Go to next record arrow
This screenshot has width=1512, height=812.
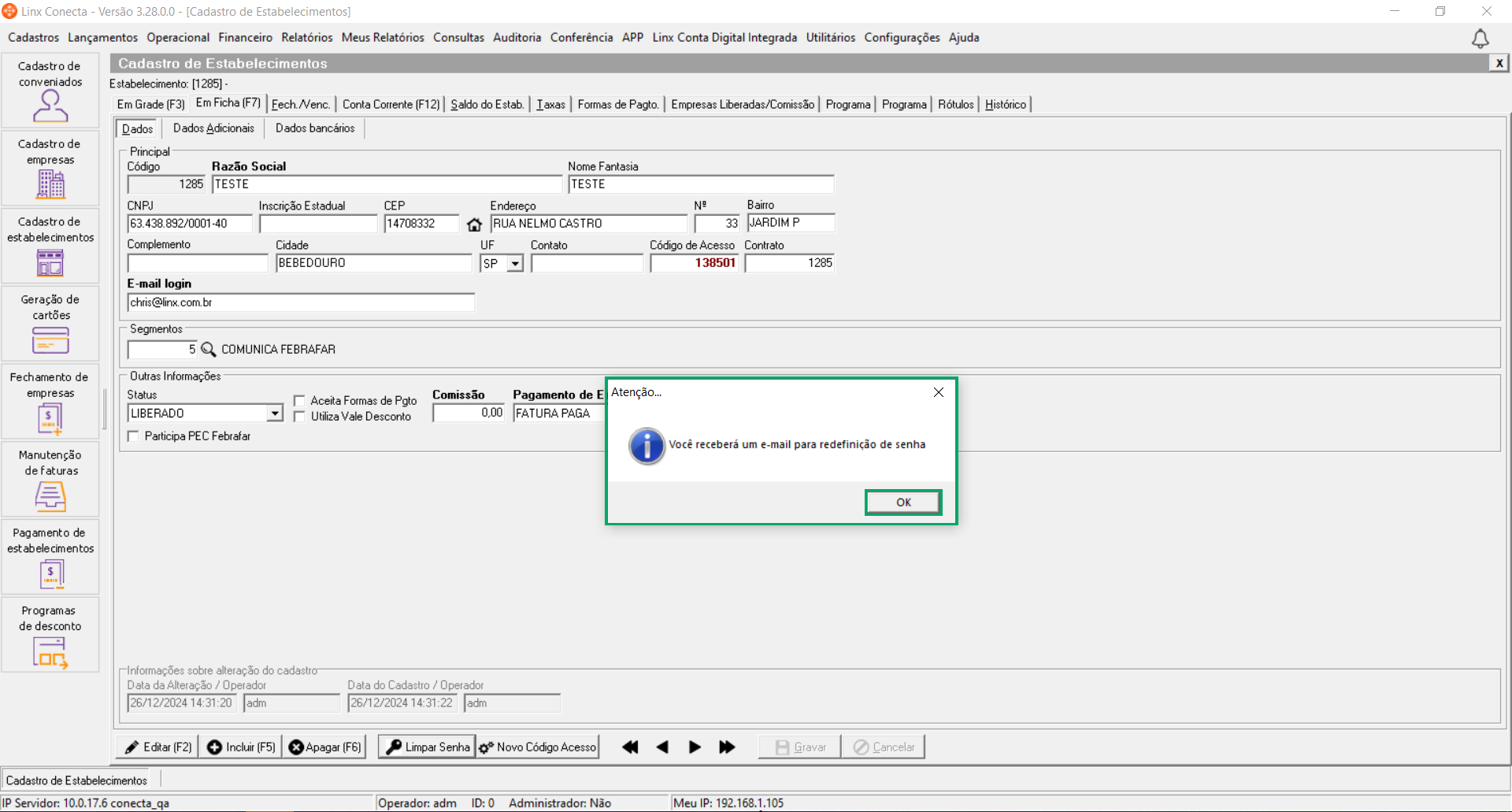coord(695,747)
